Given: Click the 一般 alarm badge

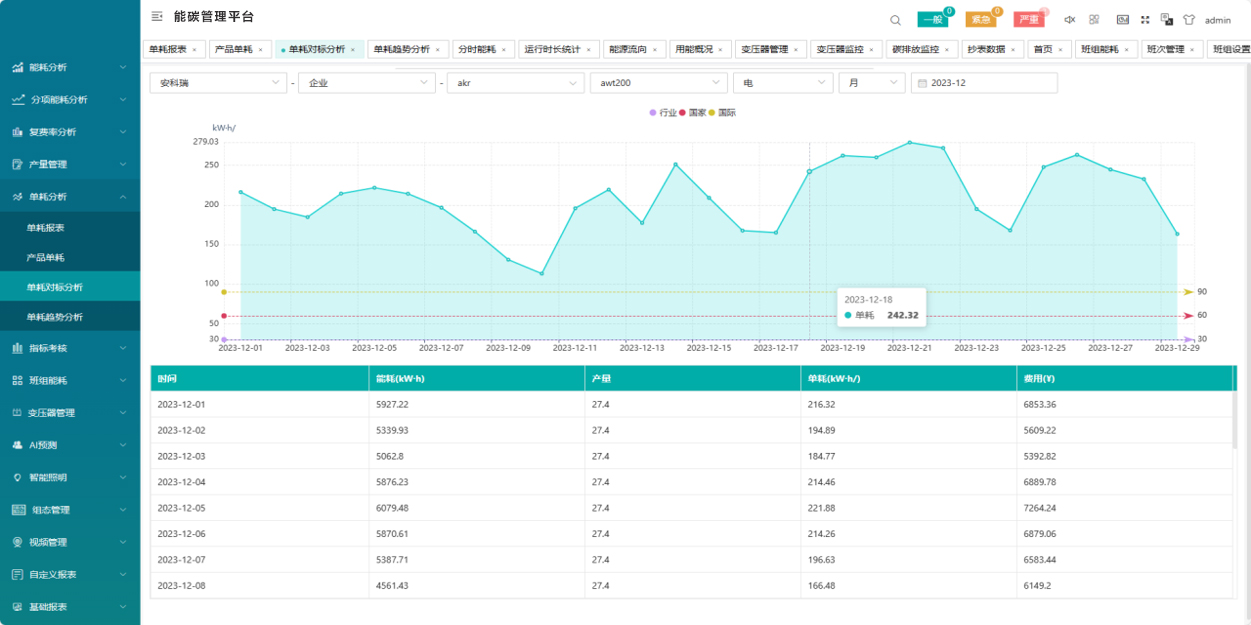Looking at the screenshot, I should coord(932,19).
